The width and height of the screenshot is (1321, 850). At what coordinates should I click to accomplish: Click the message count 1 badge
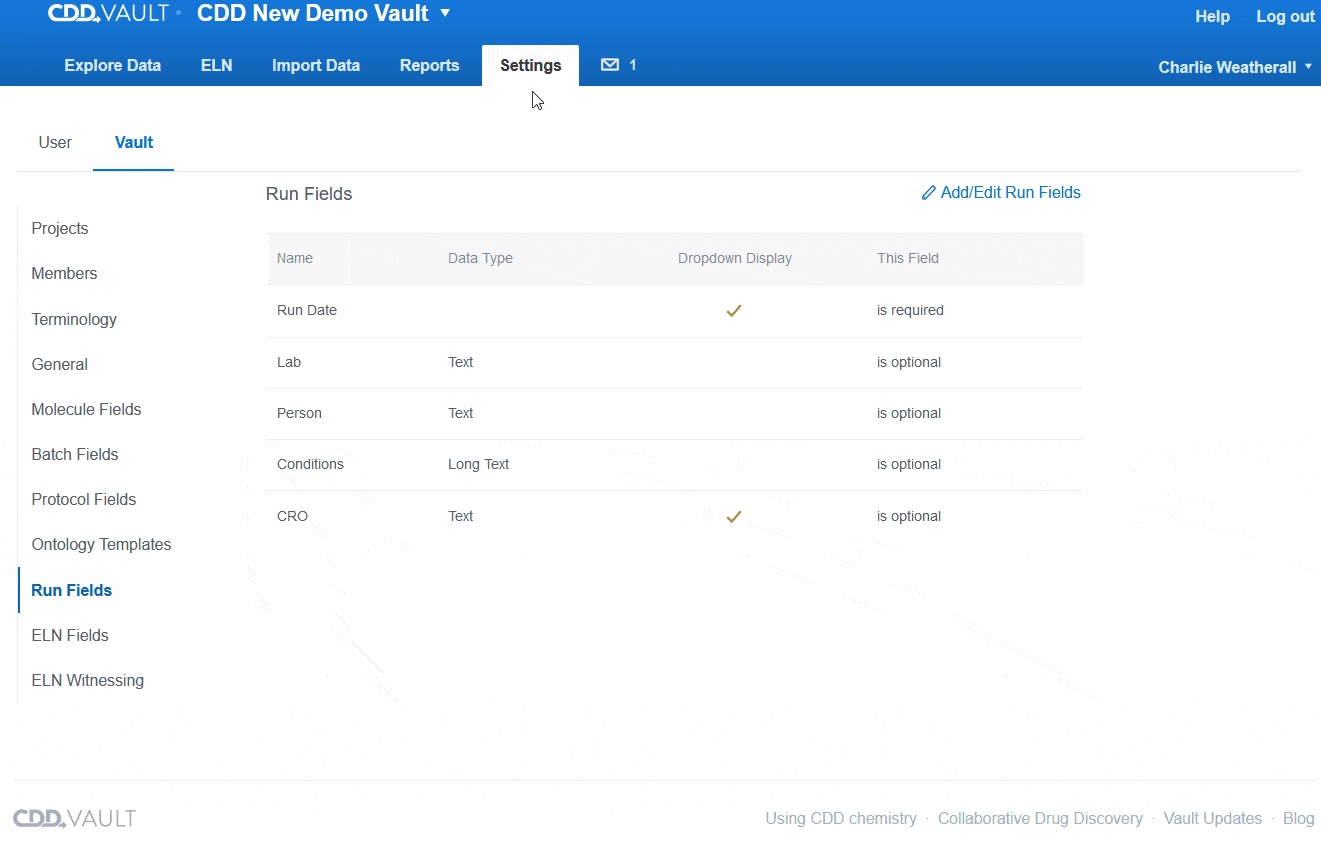(x=633, y=65)
